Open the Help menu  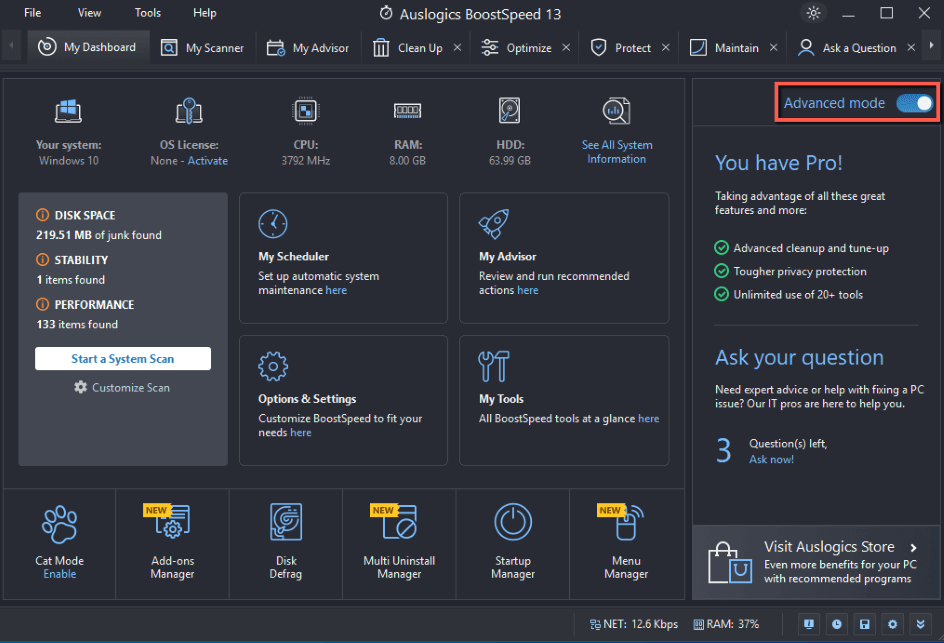pos(205,13)
